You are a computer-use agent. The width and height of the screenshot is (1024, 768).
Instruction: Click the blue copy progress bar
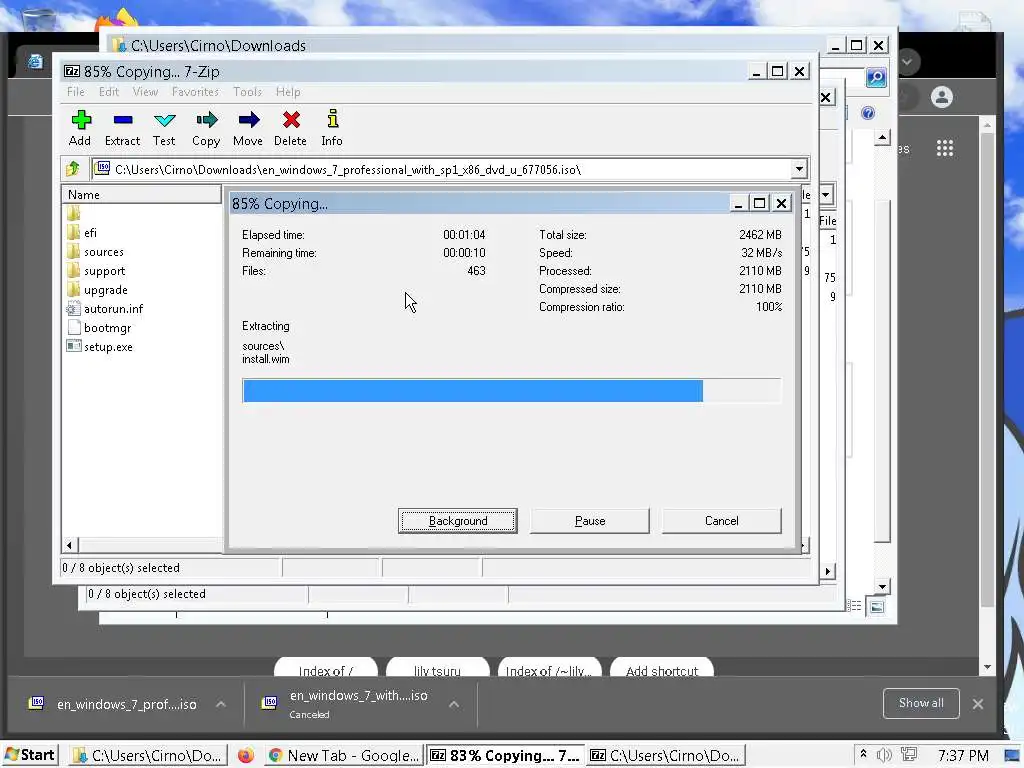[473, 391]
